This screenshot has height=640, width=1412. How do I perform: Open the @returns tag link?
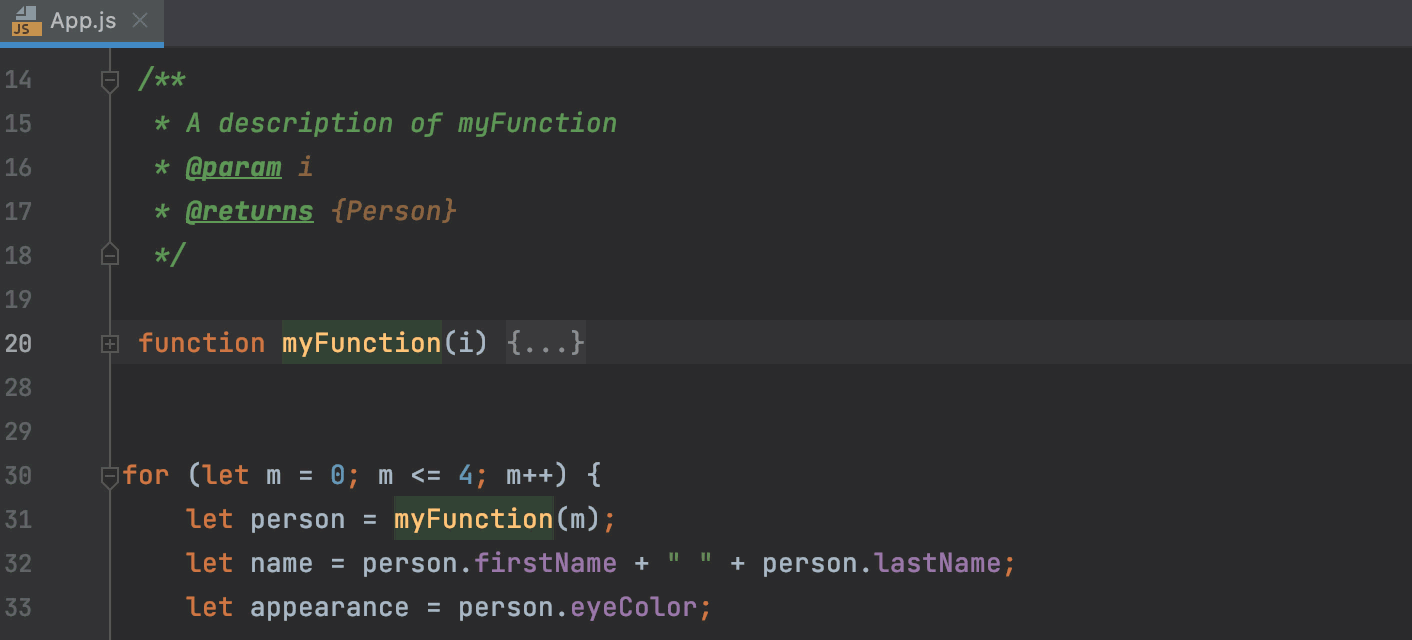click(249, 210)
